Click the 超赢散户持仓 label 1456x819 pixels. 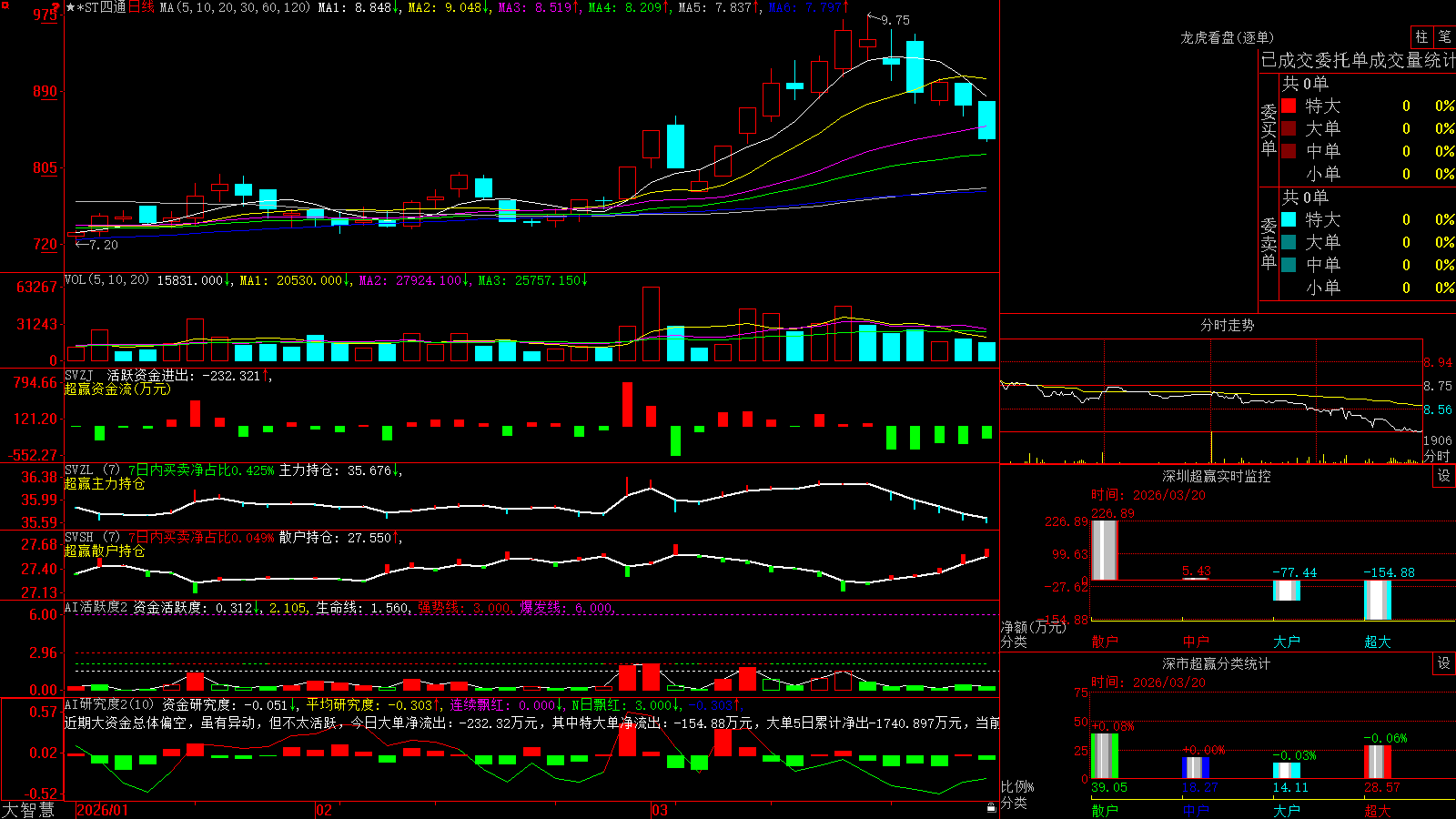[x=105, y=551]
